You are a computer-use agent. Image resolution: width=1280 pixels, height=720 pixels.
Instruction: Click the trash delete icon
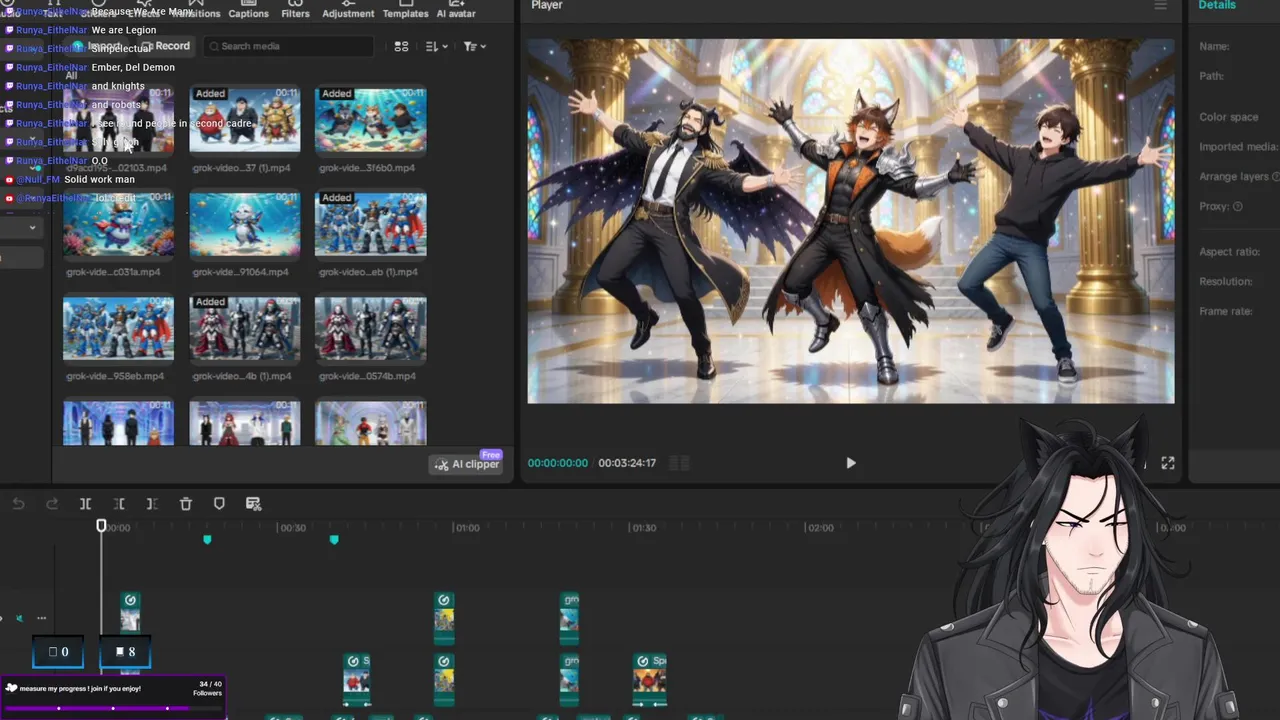tap(186, 504)
